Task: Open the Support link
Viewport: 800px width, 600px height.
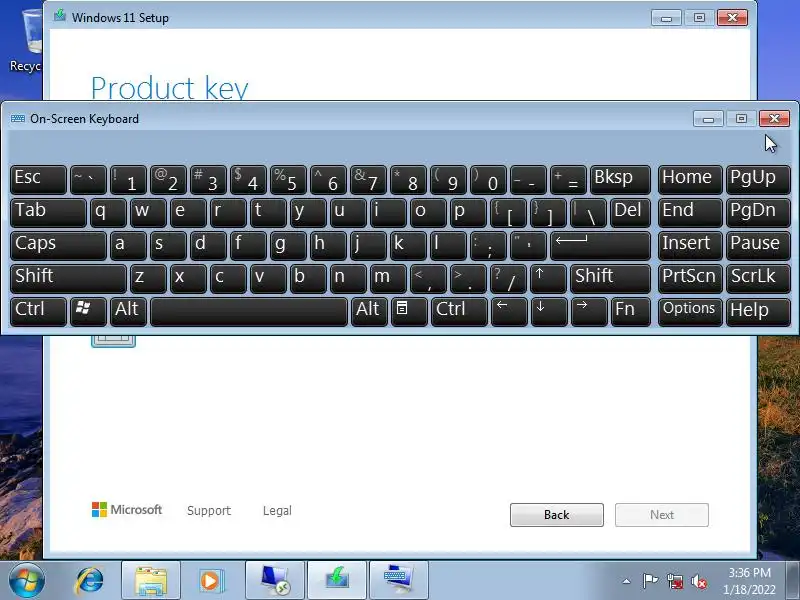Action: click(x=209, y=511)
